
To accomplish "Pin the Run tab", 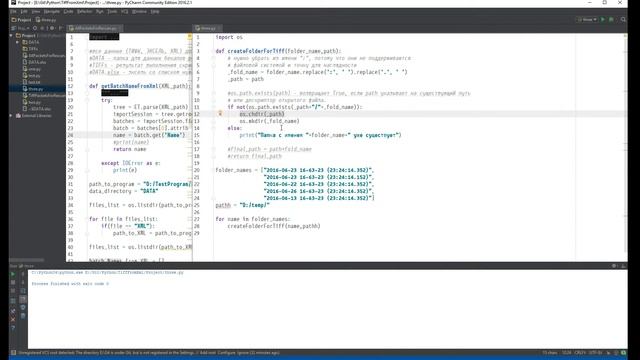I will [13, 311].
